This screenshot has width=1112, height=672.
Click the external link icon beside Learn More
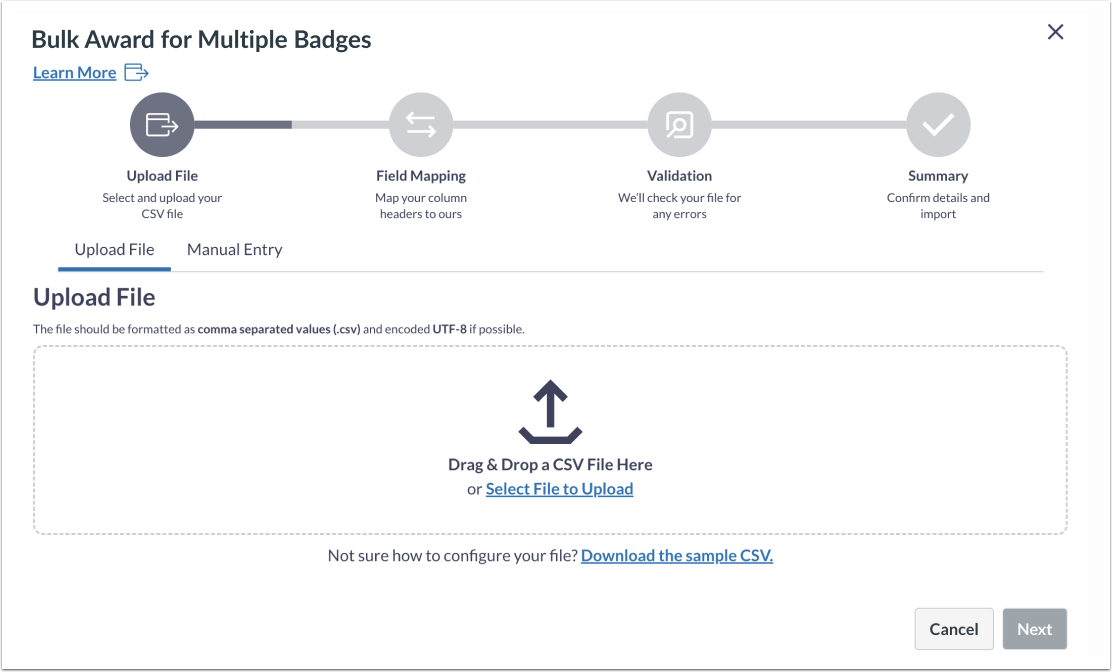tap(137, 71)
